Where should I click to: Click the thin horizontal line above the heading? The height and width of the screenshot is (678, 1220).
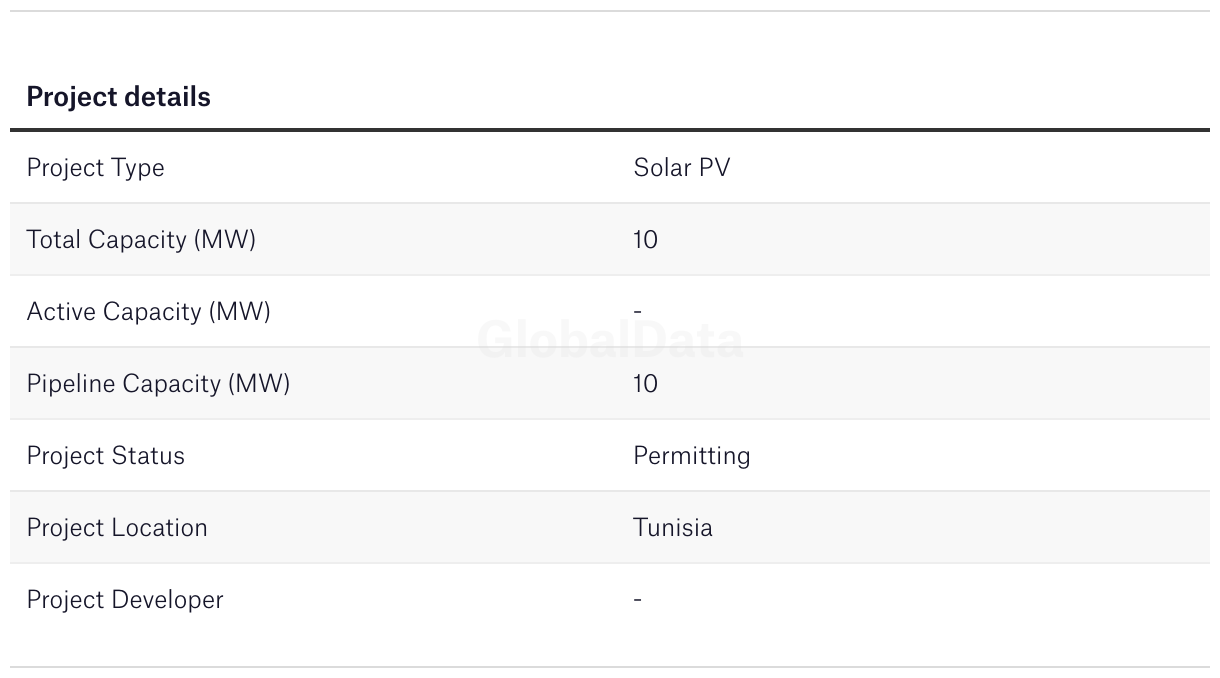pos(610,11)
